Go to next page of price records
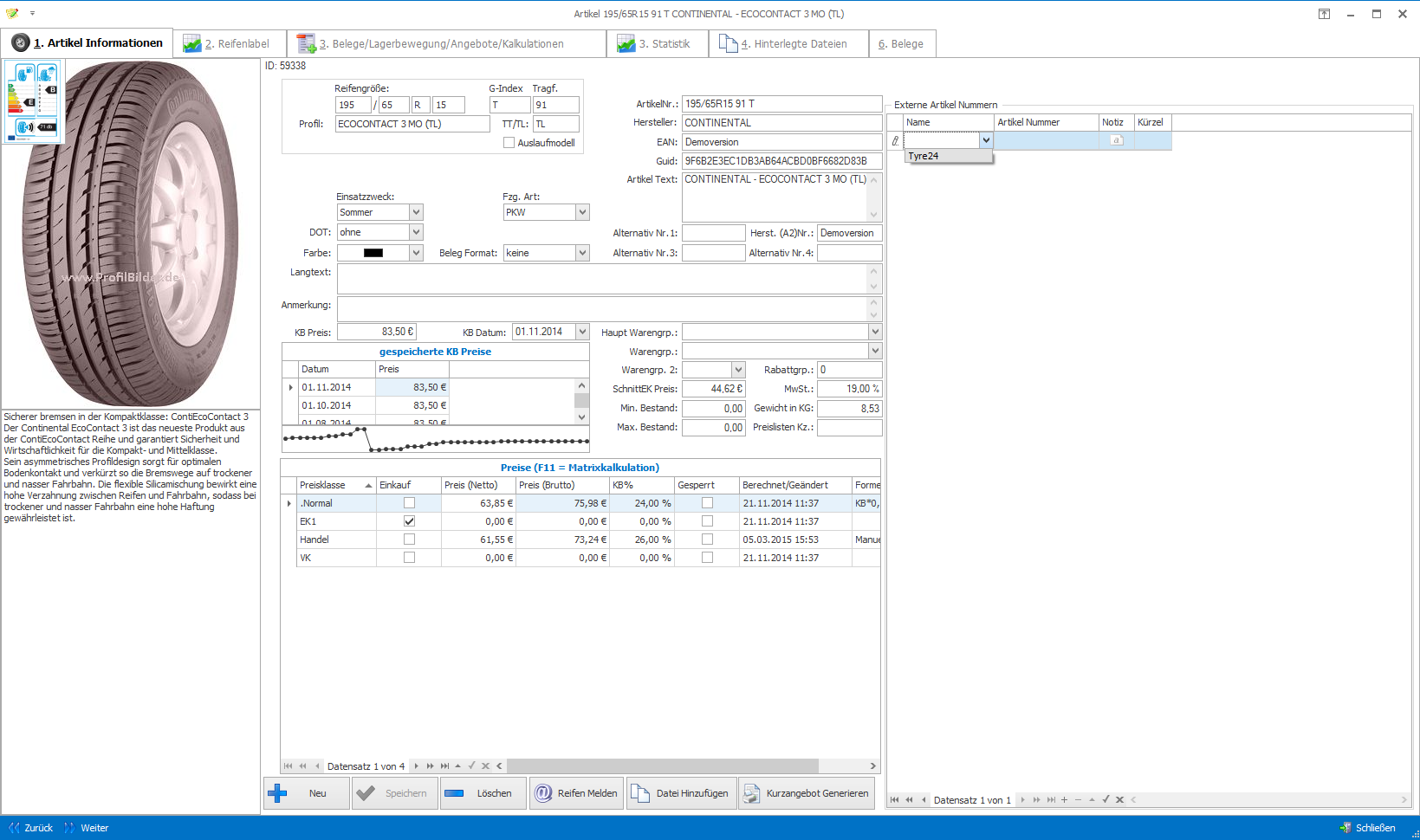Screen dimensions: 1420x840 click(431, 766)
